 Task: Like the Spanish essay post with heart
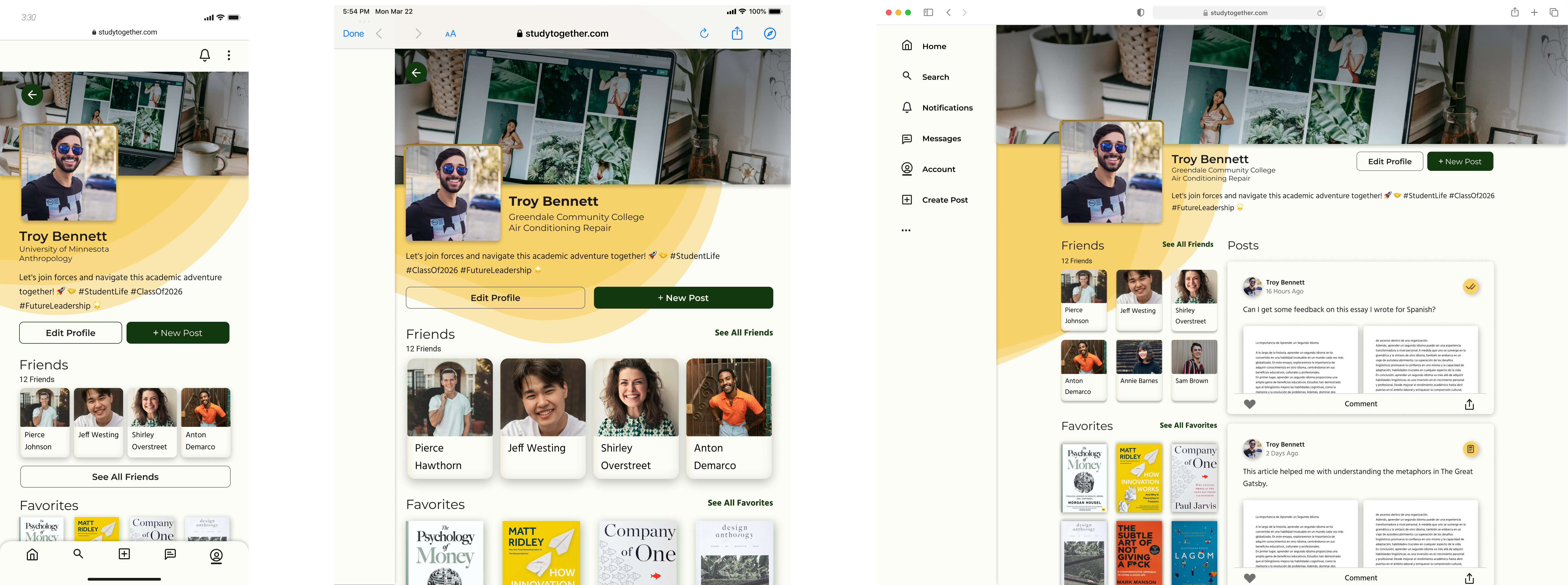point(1249,404)
